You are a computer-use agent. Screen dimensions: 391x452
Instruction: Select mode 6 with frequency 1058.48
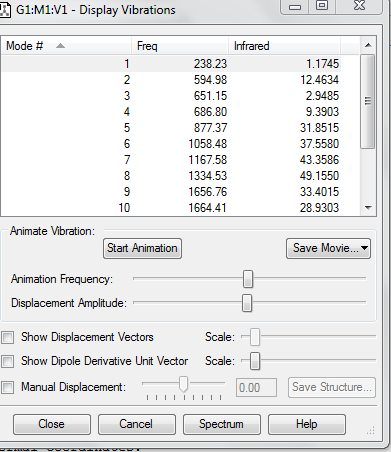pyautogui.click(x=171, y=144)
